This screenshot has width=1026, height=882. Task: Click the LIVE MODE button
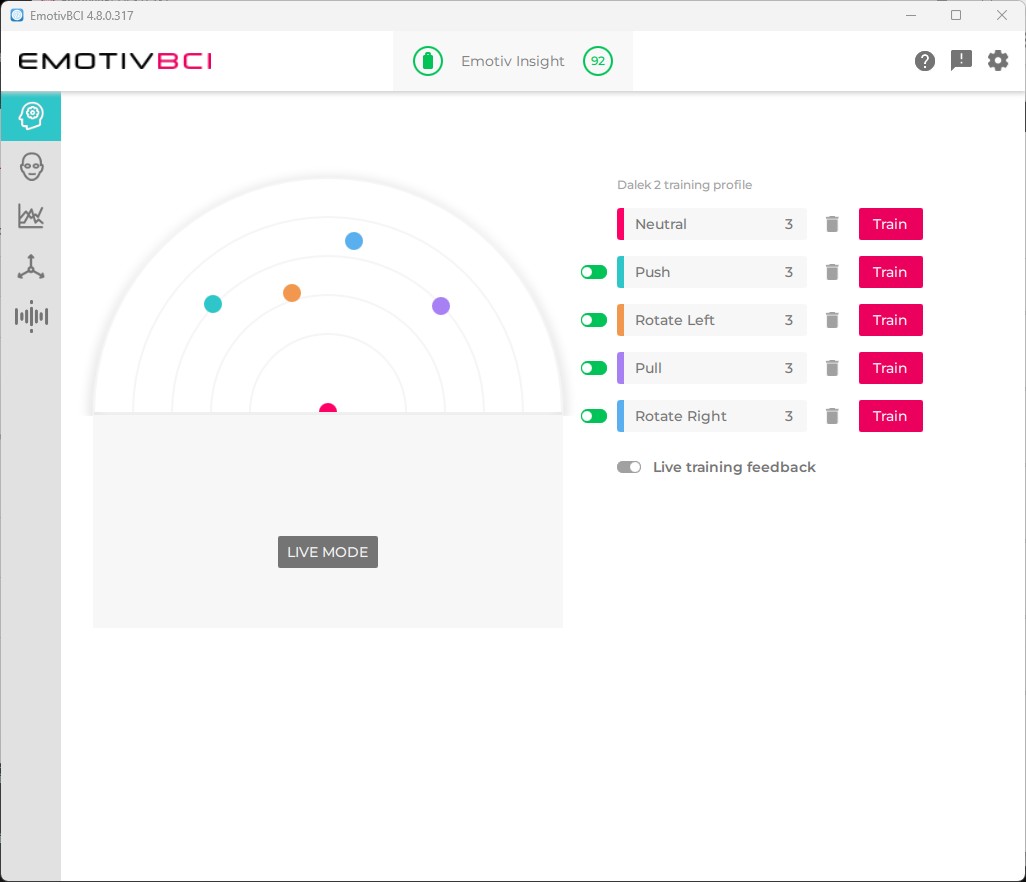(328, 552)
